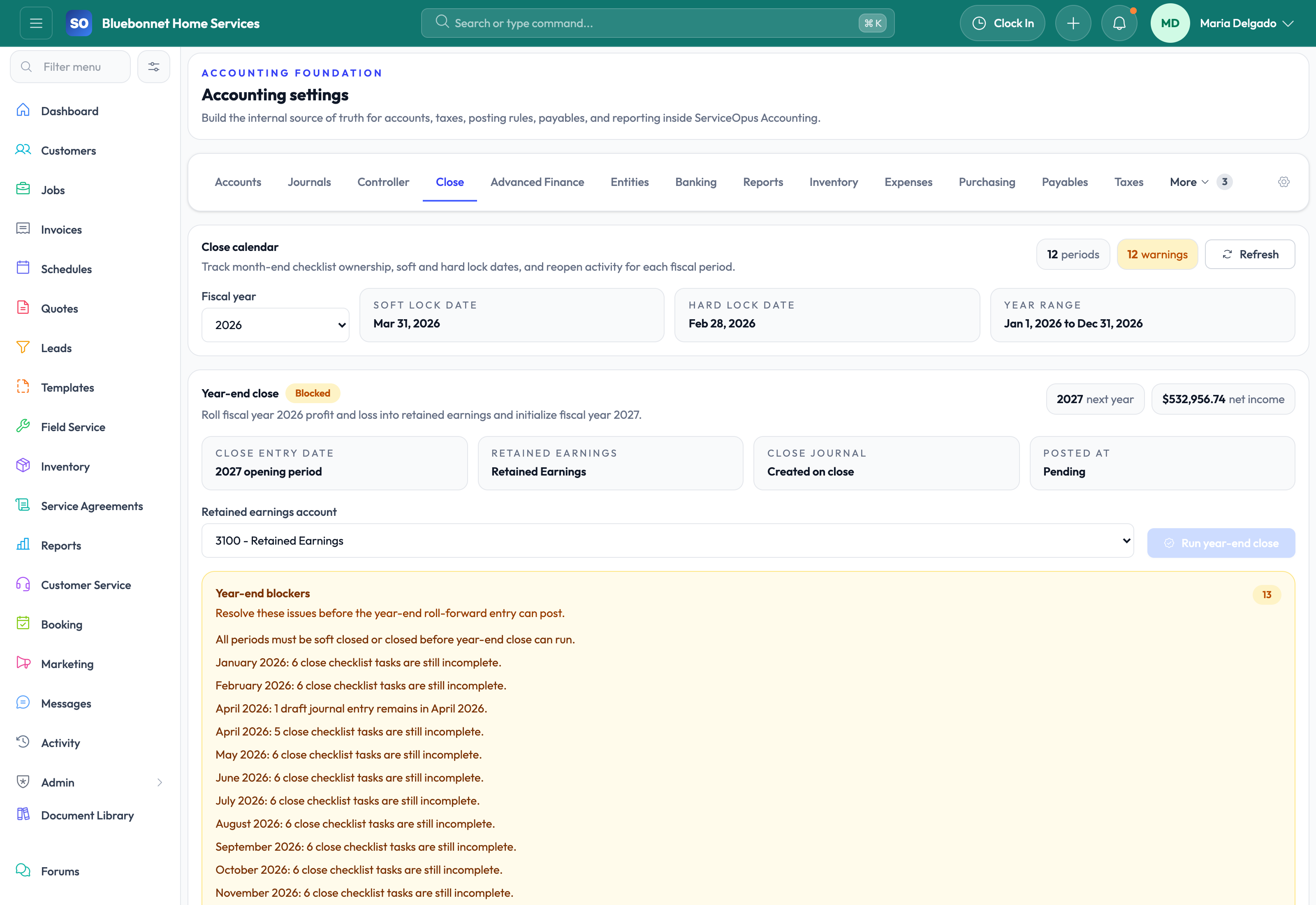Click the Booking calendar-check icon
Viewport: 1316px width, 905px height.
23,623
